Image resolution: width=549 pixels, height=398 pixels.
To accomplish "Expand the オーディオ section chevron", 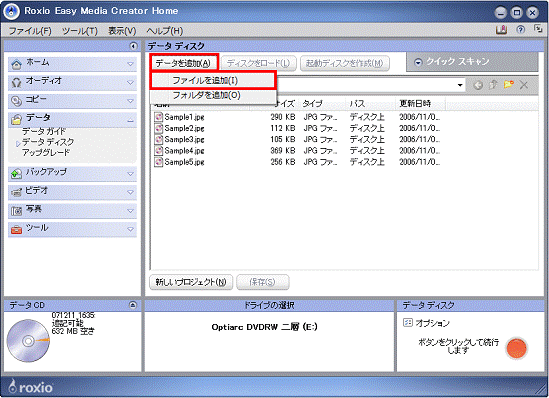I will (x=130, y=83).
